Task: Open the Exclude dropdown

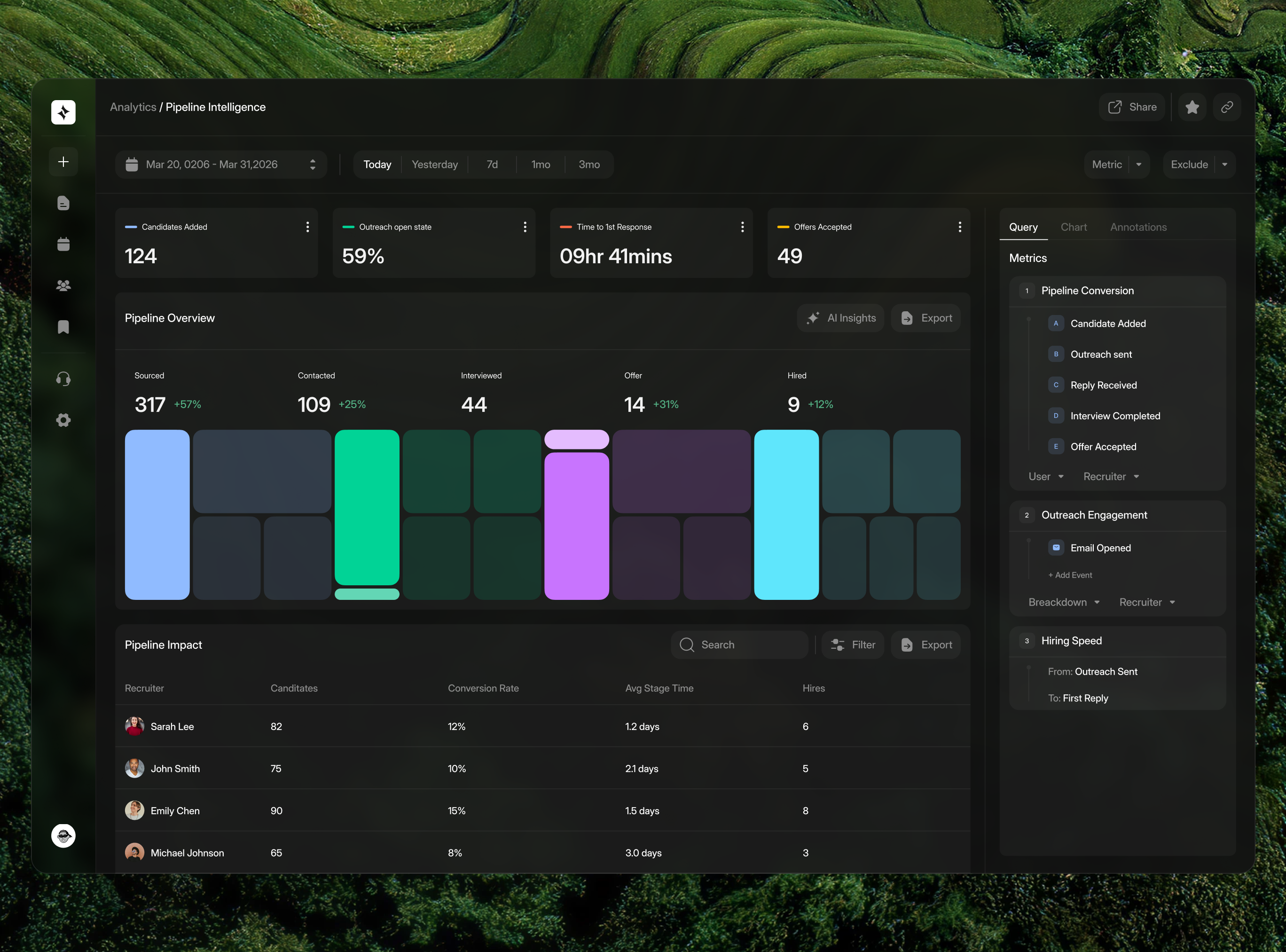Action: (1199, 165)
